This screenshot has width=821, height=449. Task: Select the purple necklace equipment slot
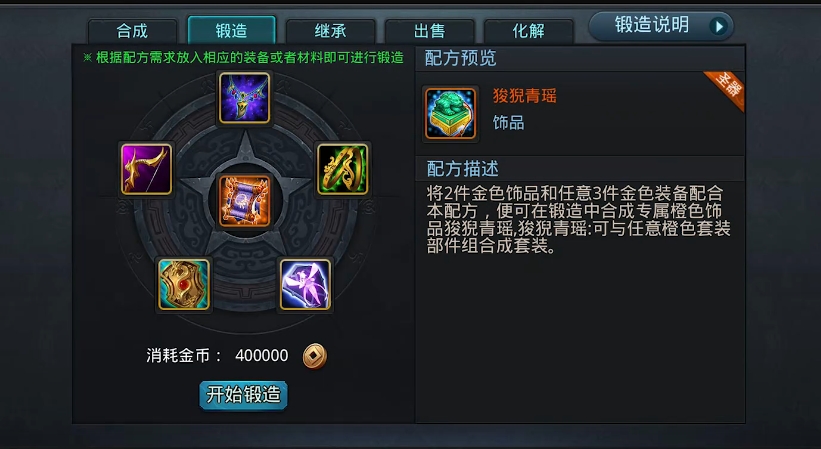coord(245,98)
